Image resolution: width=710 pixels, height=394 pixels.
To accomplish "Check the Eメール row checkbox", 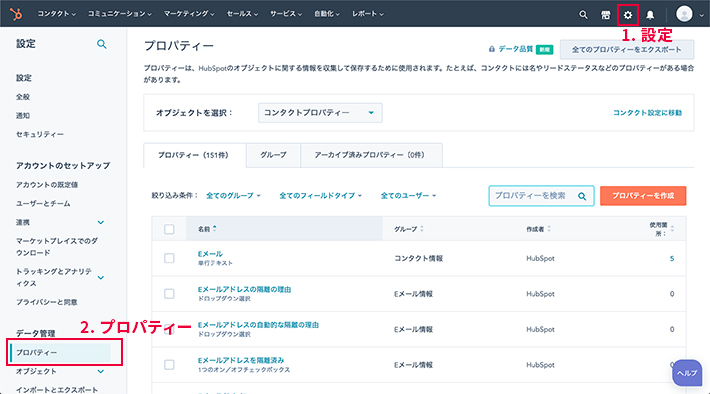I will coord(169,258).
